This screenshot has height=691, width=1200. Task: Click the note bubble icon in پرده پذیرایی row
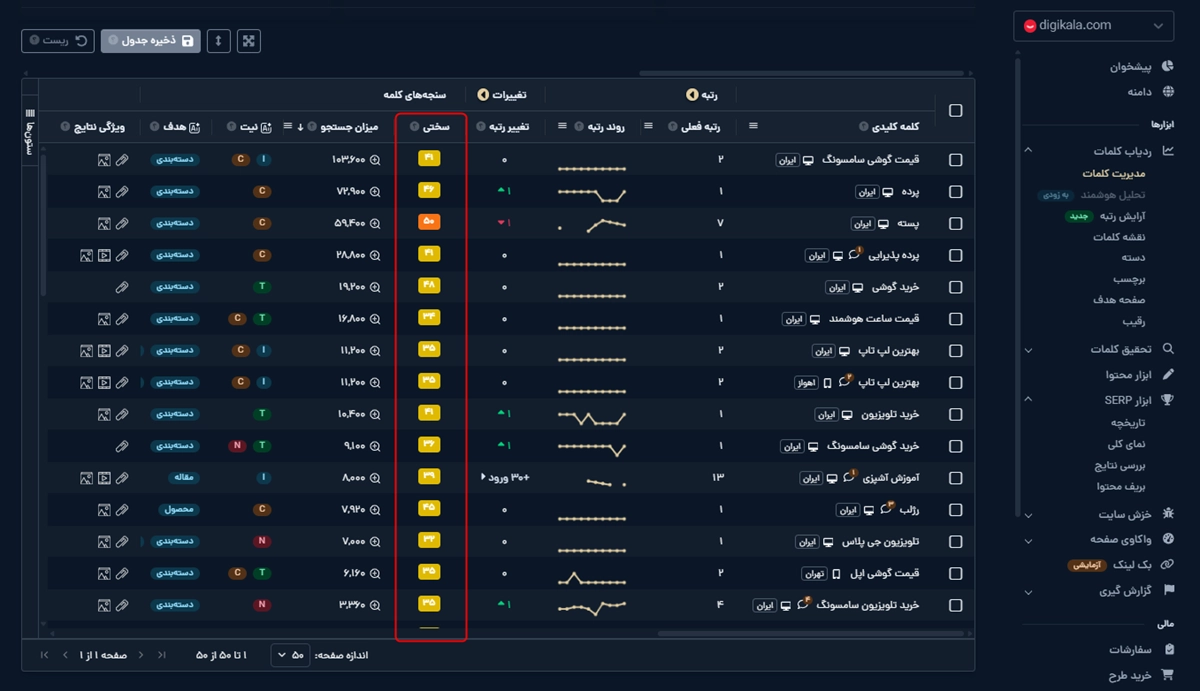854,255
